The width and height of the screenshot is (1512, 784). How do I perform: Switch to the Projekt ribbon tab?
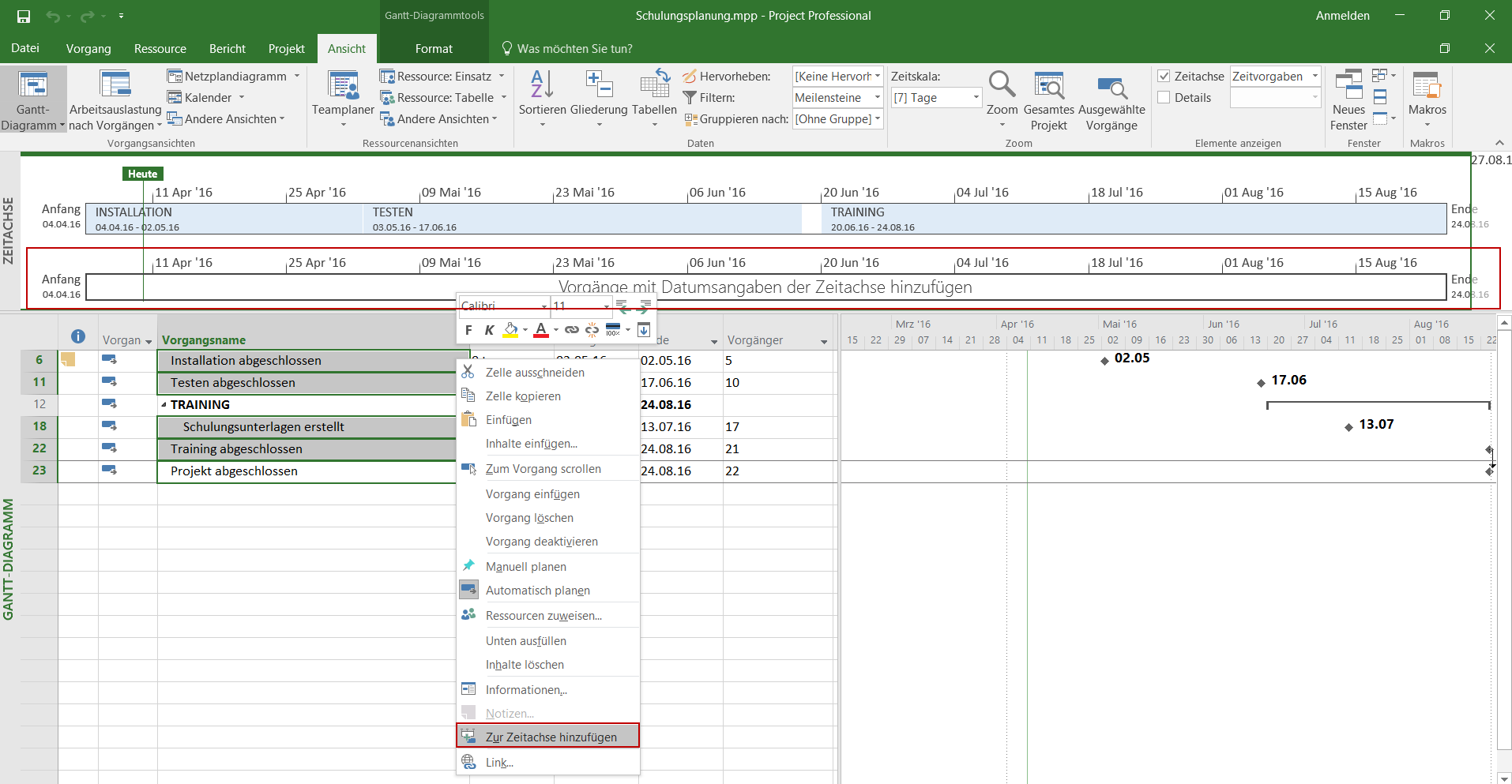(x=286, y=49)
